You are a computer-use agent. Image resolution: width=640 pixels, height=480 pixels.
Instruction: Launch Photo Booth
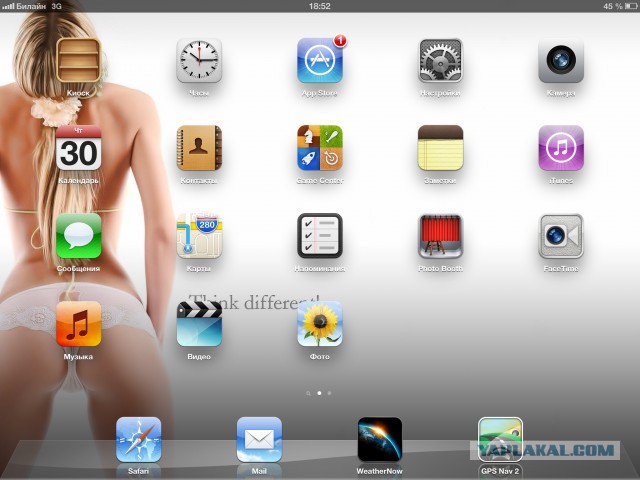[x=440, y=236]
